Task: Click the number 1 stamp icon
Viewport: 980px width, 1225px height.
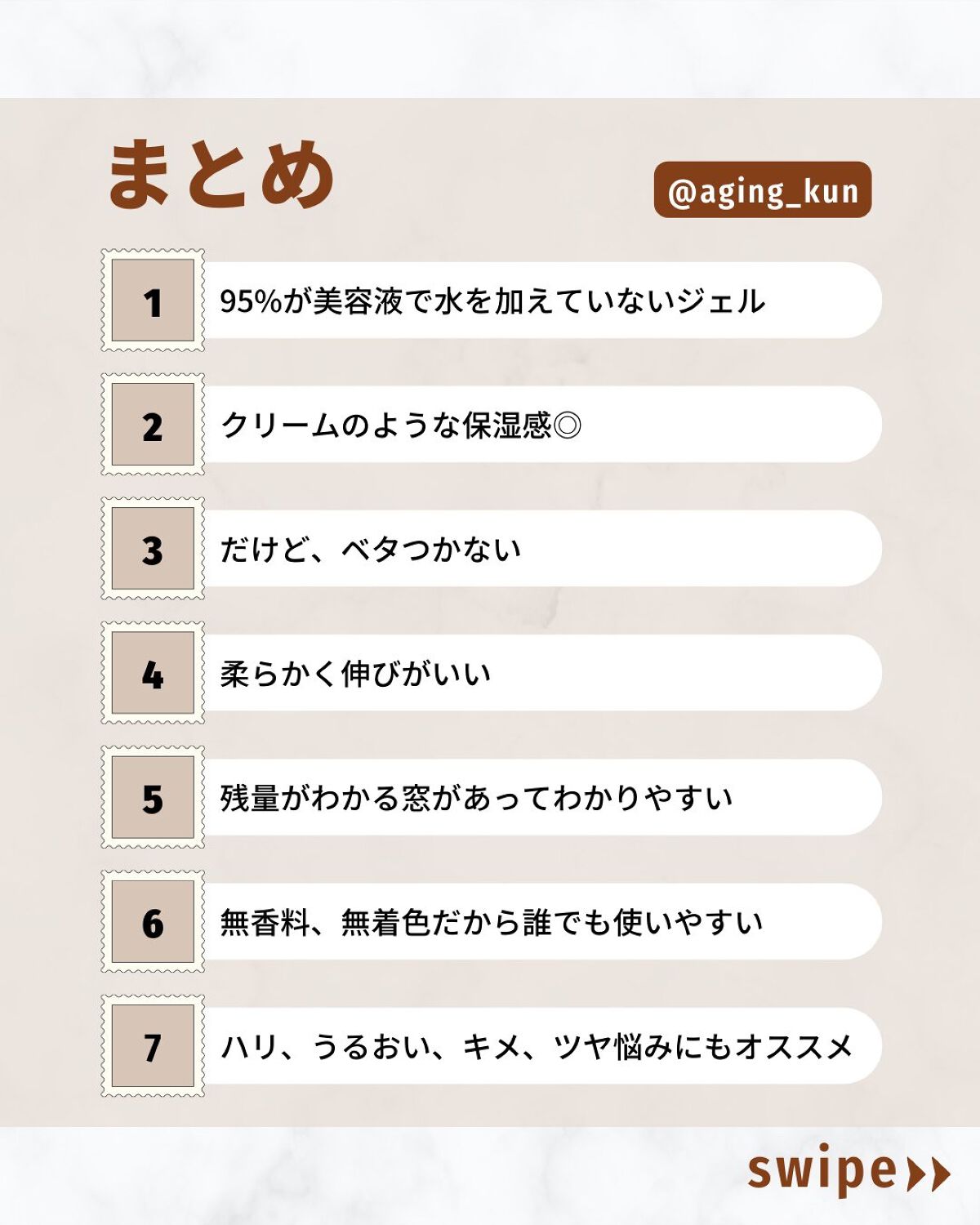Action: (x=153, y=301)
